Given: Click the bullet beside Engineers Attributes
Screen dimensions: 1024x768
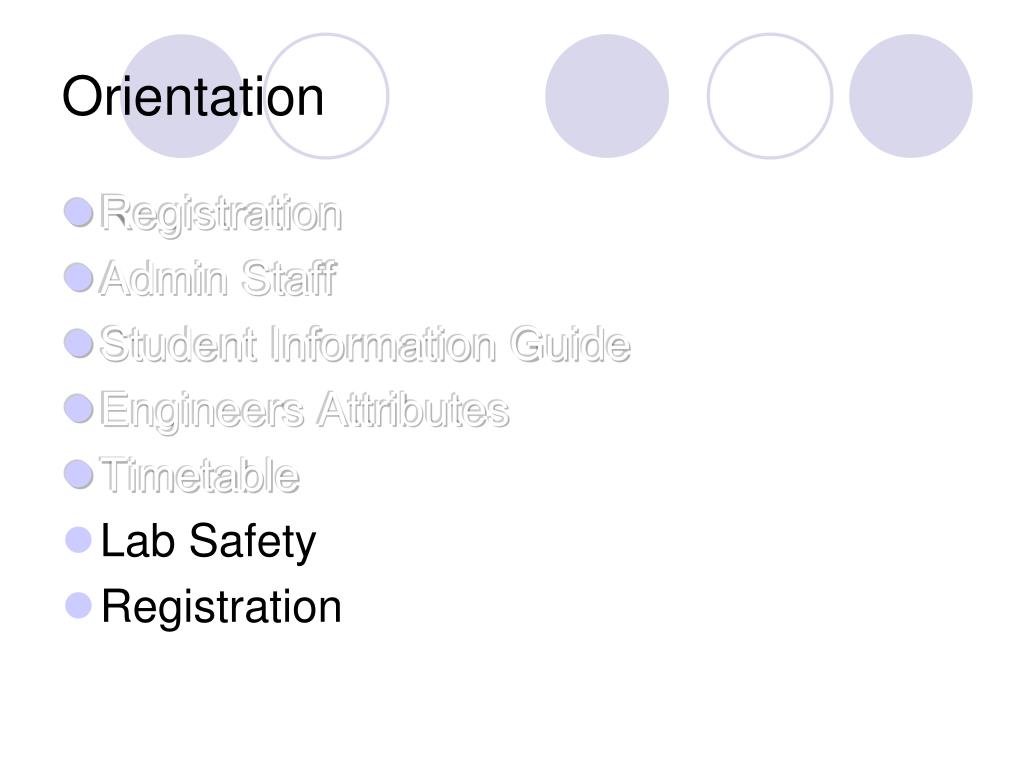Looking at the screenshot, I should (78, 408).
